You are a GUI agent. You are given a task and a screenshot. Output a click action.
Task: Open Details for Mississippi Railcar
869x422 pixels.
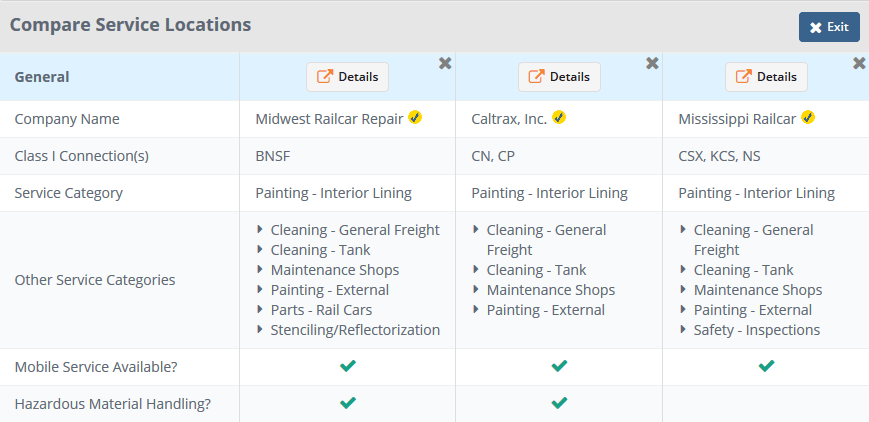(766, 77)
